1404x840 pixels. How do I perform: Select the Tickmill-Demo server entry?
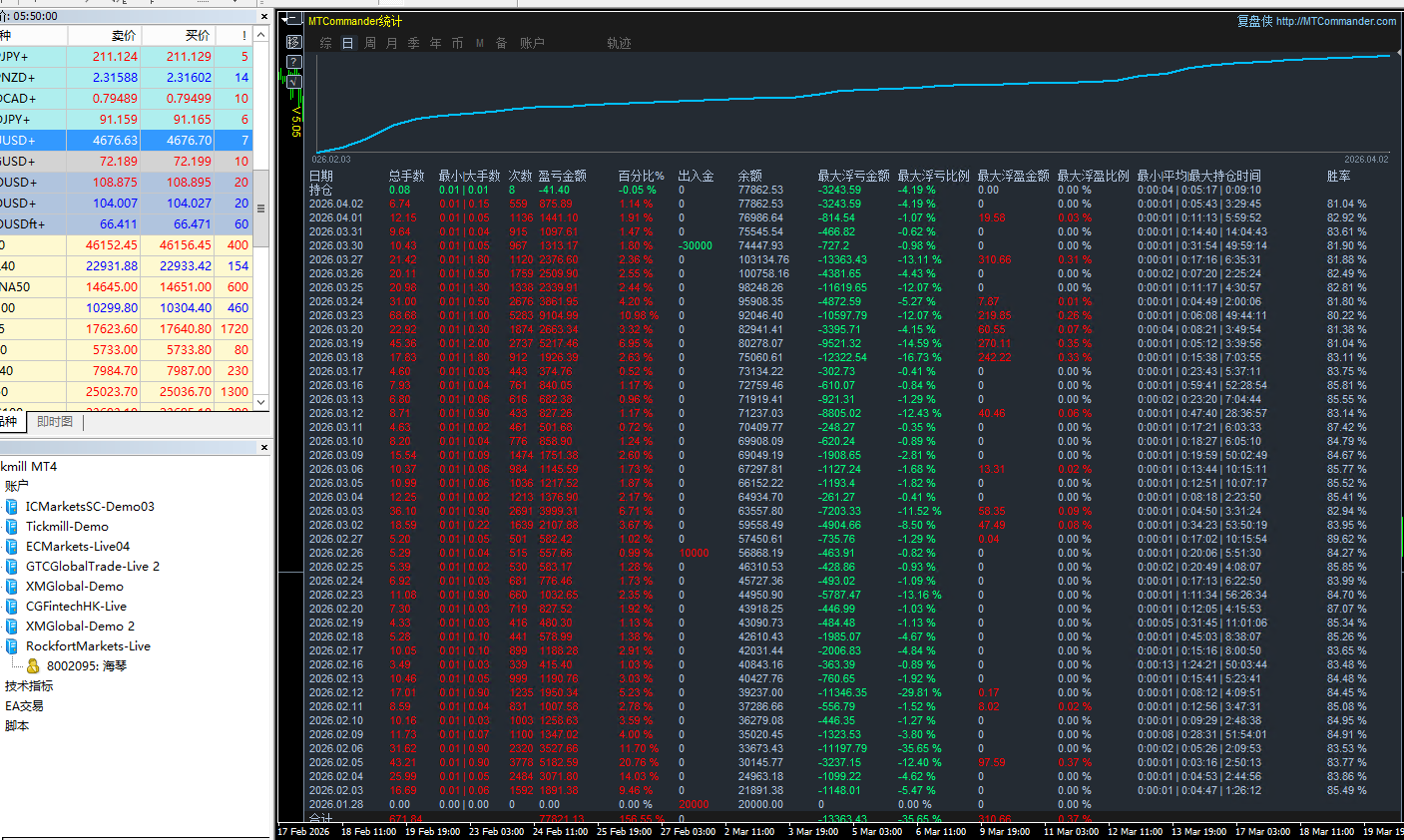point(67,527)
